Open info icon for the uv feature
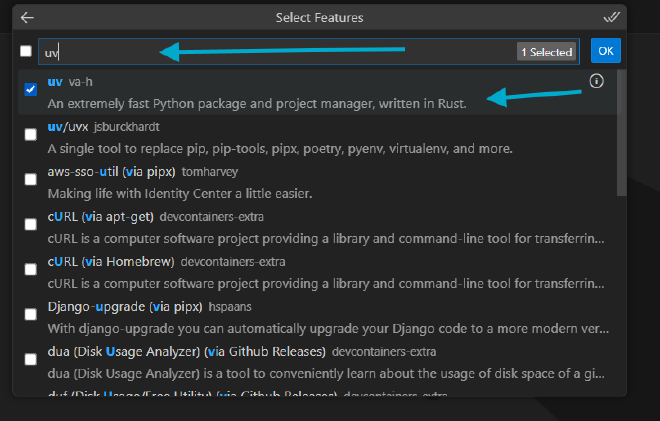660x421 pixels. pyautogui.click(x=596, y=81)
